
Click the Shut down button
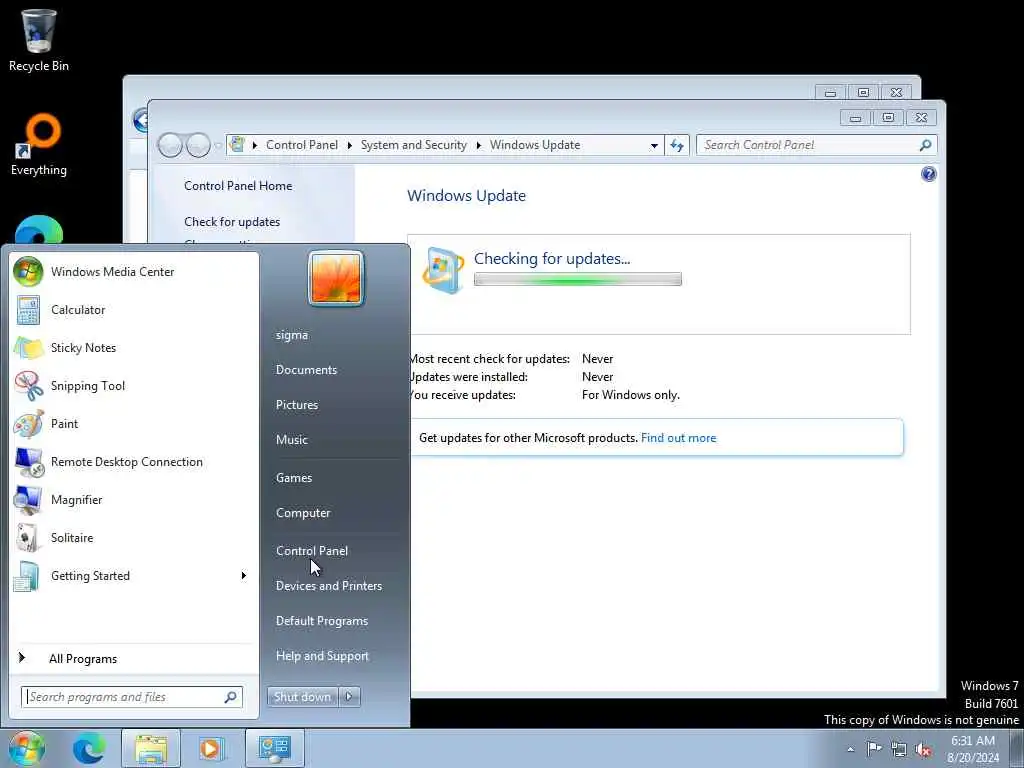point(302,697)
